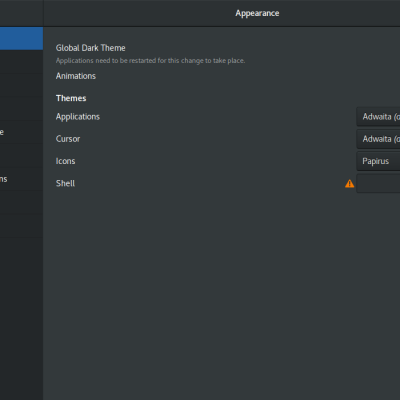Select the sidebar row between the "e" and "ns" entries
This screenshot has height=400, width=400.
[21, 156]
